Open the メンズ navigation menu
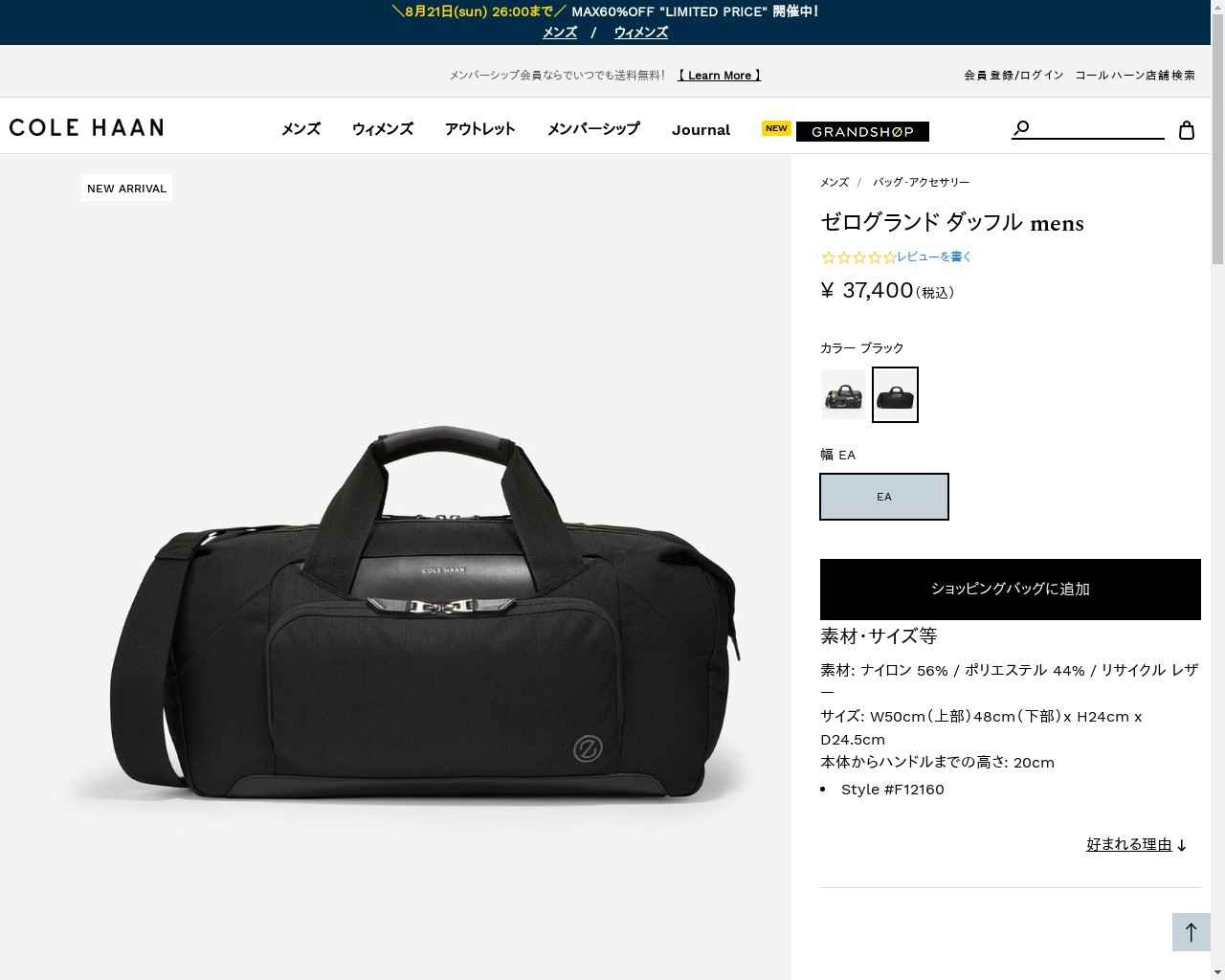The width and height of the screenshot is (1225, 980). 301,129
